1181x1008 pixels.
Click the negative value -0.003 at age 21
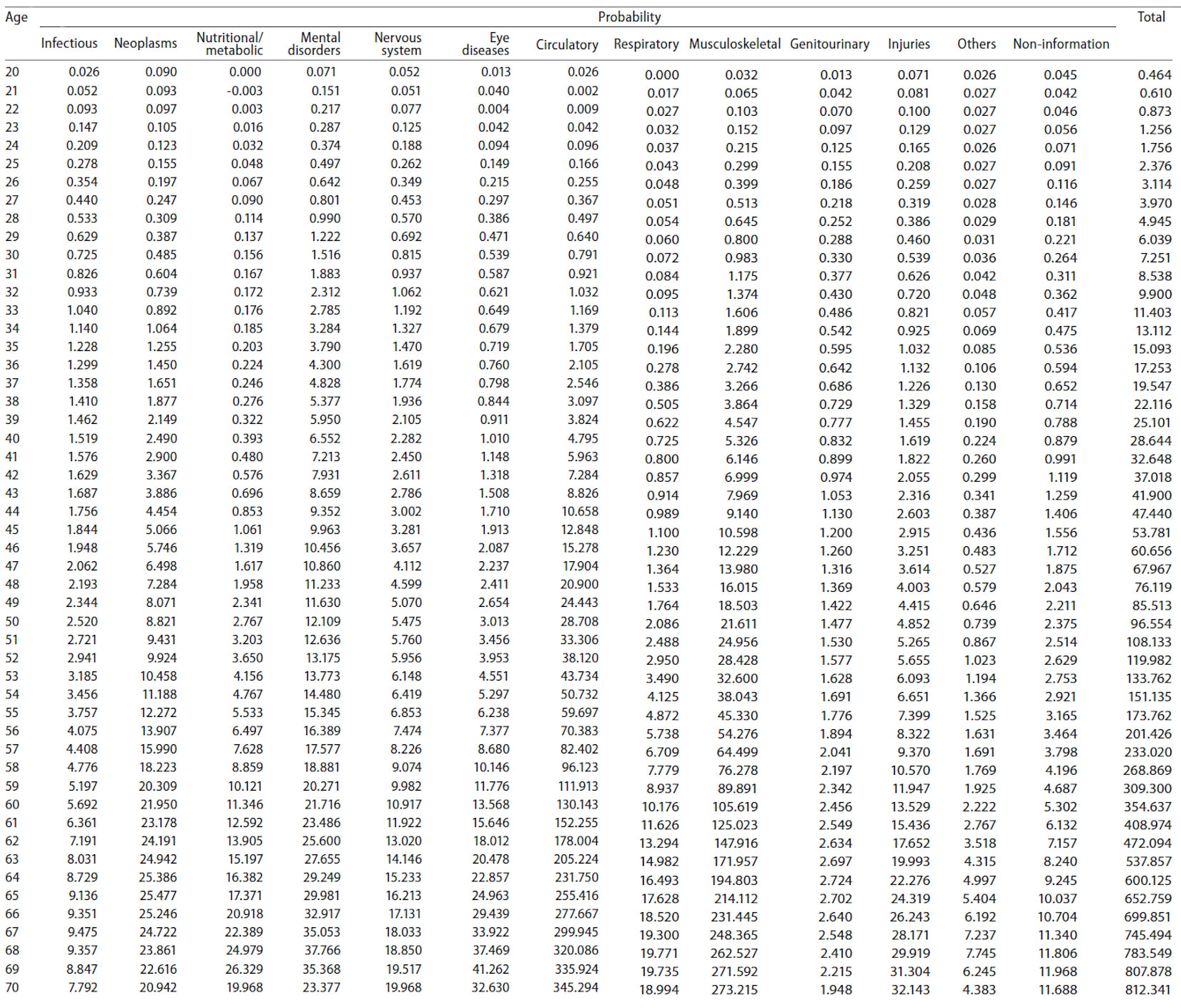point(244,91)
